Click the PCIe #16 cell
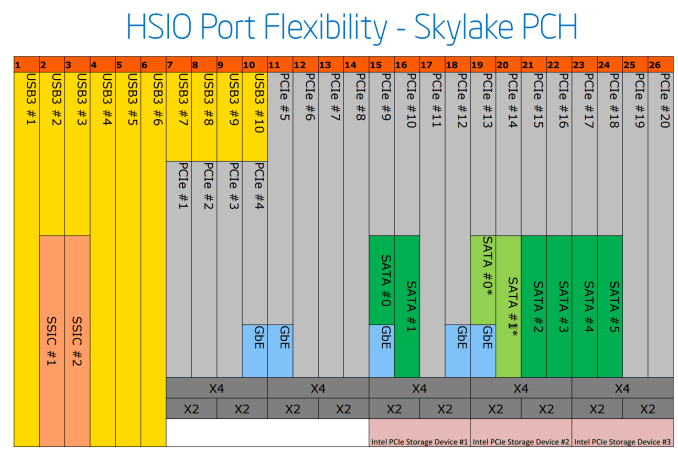This screenshot has width=678, height=452. [560, 154]
